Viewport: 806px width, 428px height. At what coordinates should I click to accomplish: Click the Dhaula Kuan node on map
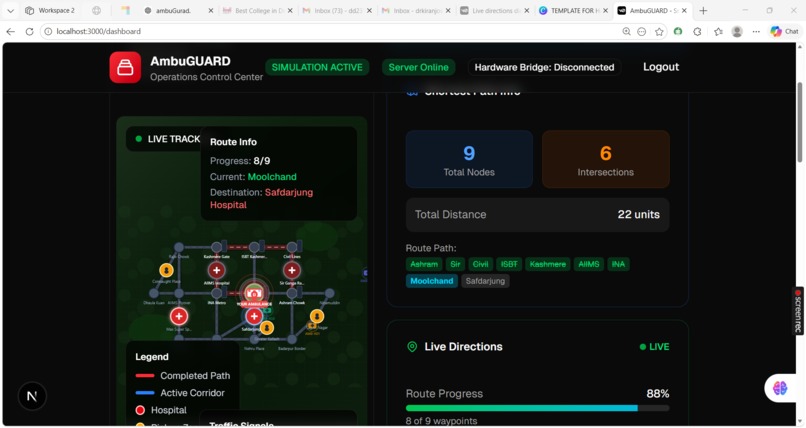154,293
